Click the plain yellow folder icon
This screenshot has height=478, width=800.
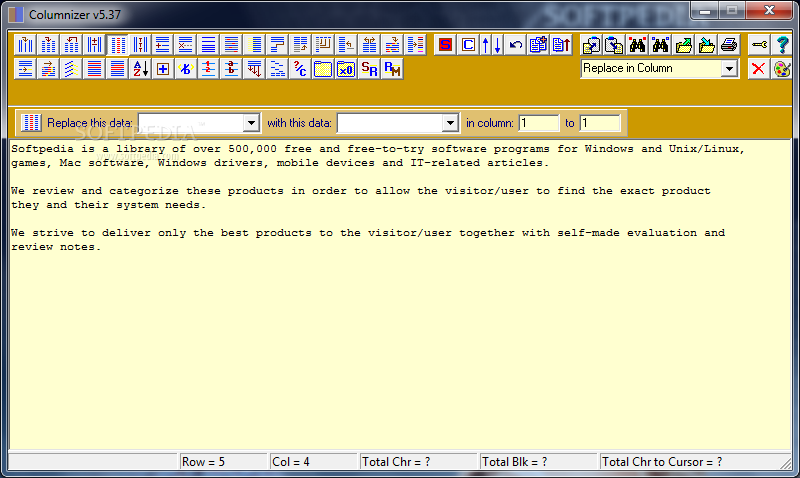(x=323, y=68)
